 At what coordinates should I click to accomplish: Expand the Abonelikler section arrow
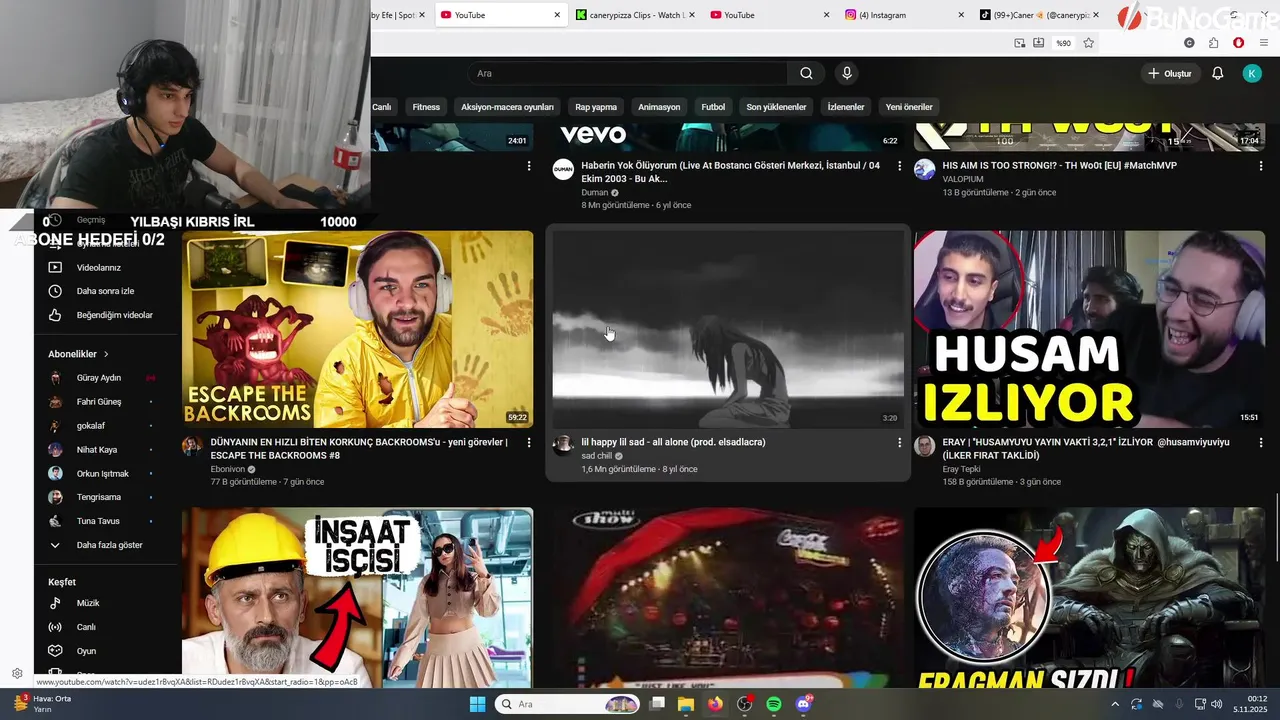(x=106, y=354)
